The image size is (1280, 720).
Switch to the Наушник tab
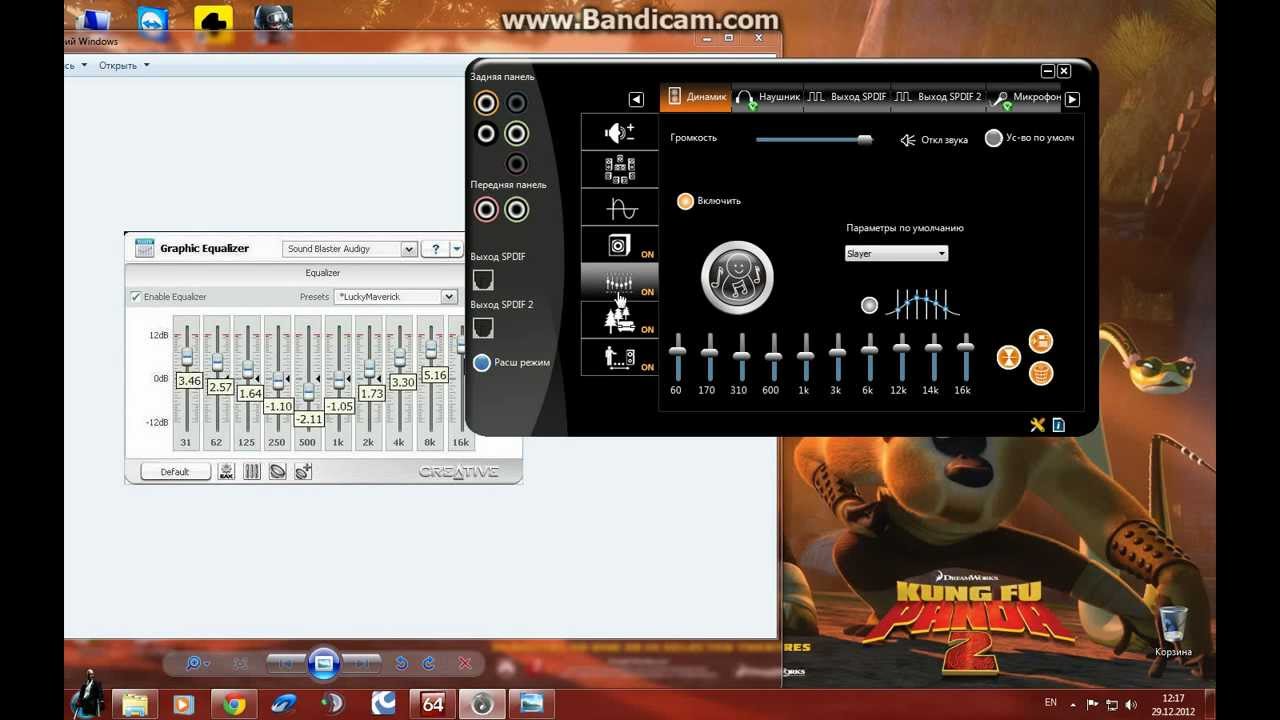(768, 97)
